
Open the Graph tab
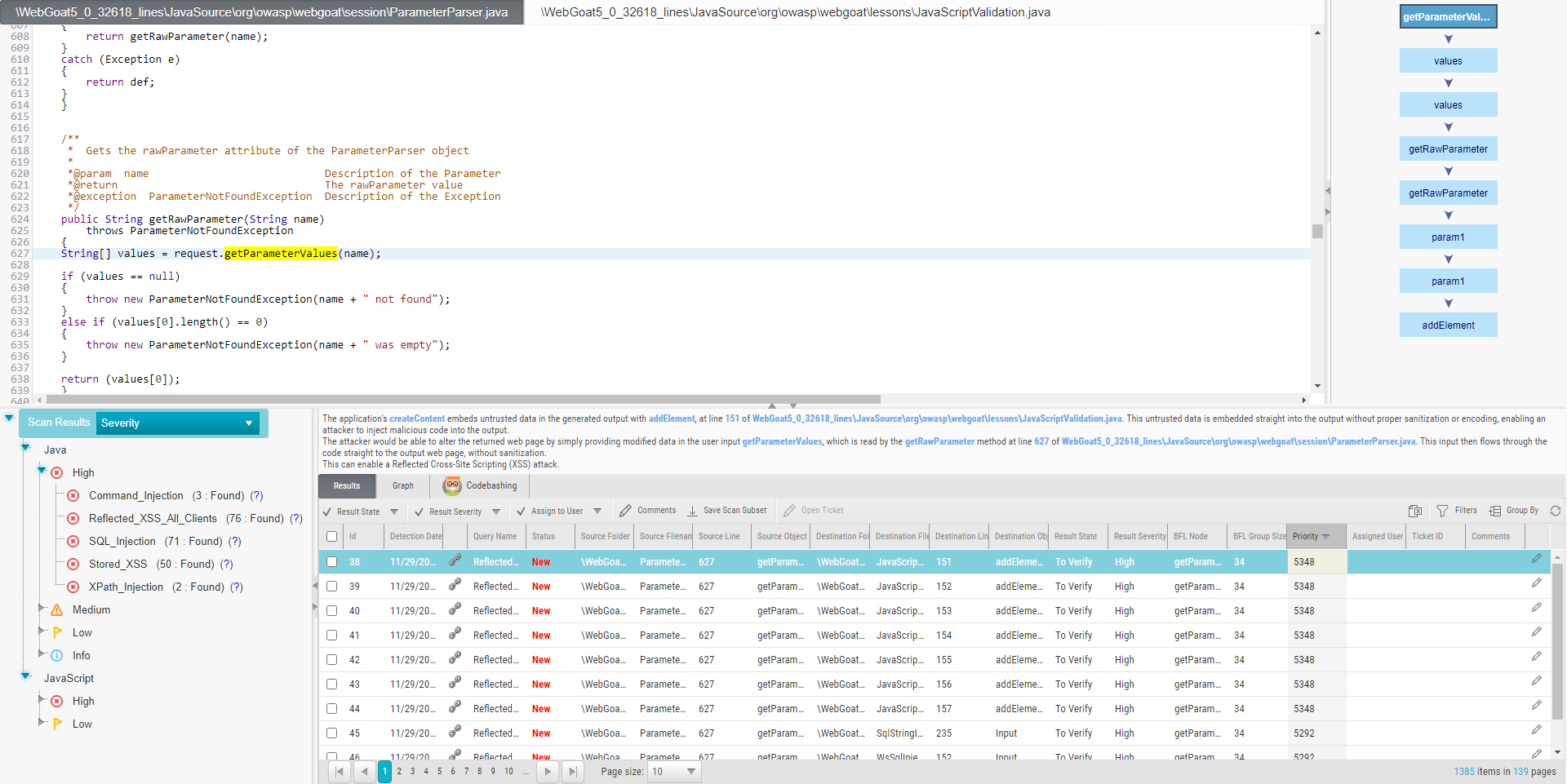click(403, 486)
